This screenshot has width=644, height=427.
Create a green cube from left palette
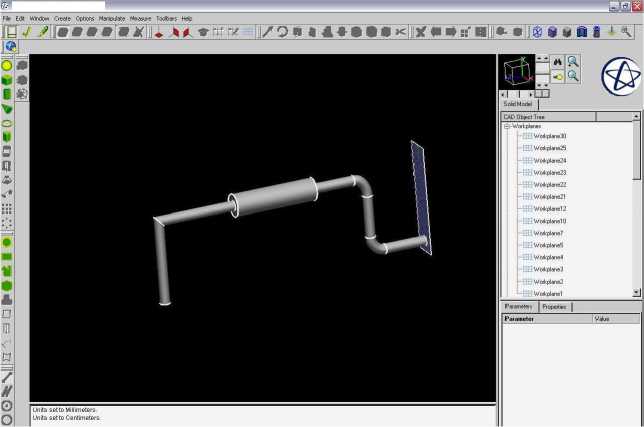pyautogui.click(x=7, y=80)
